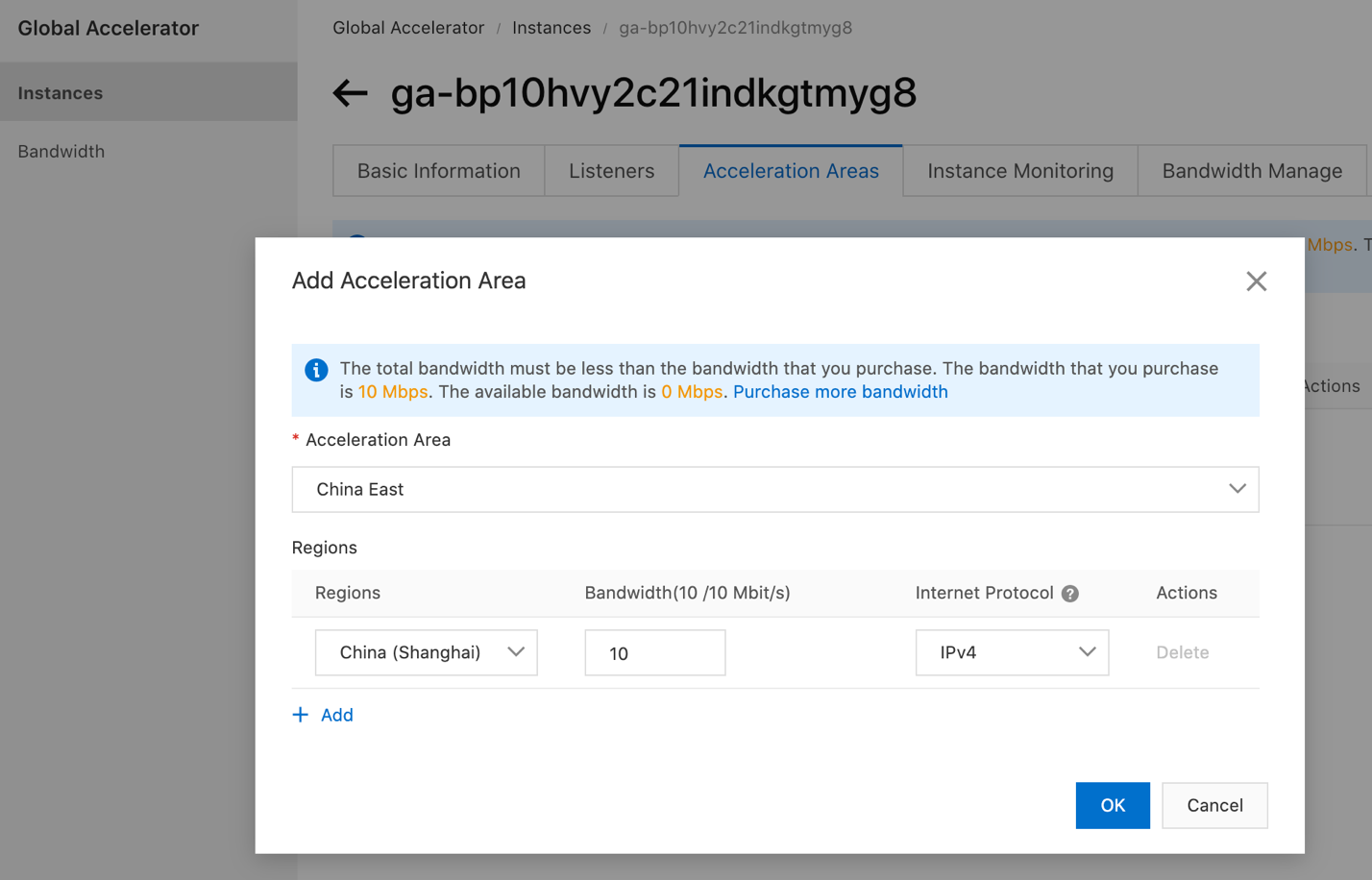Image resolution: width=1372 pixels, height=880 pixels.
Task: Open the Bandwidth Manage tab
Action: tap(1251, 171)
